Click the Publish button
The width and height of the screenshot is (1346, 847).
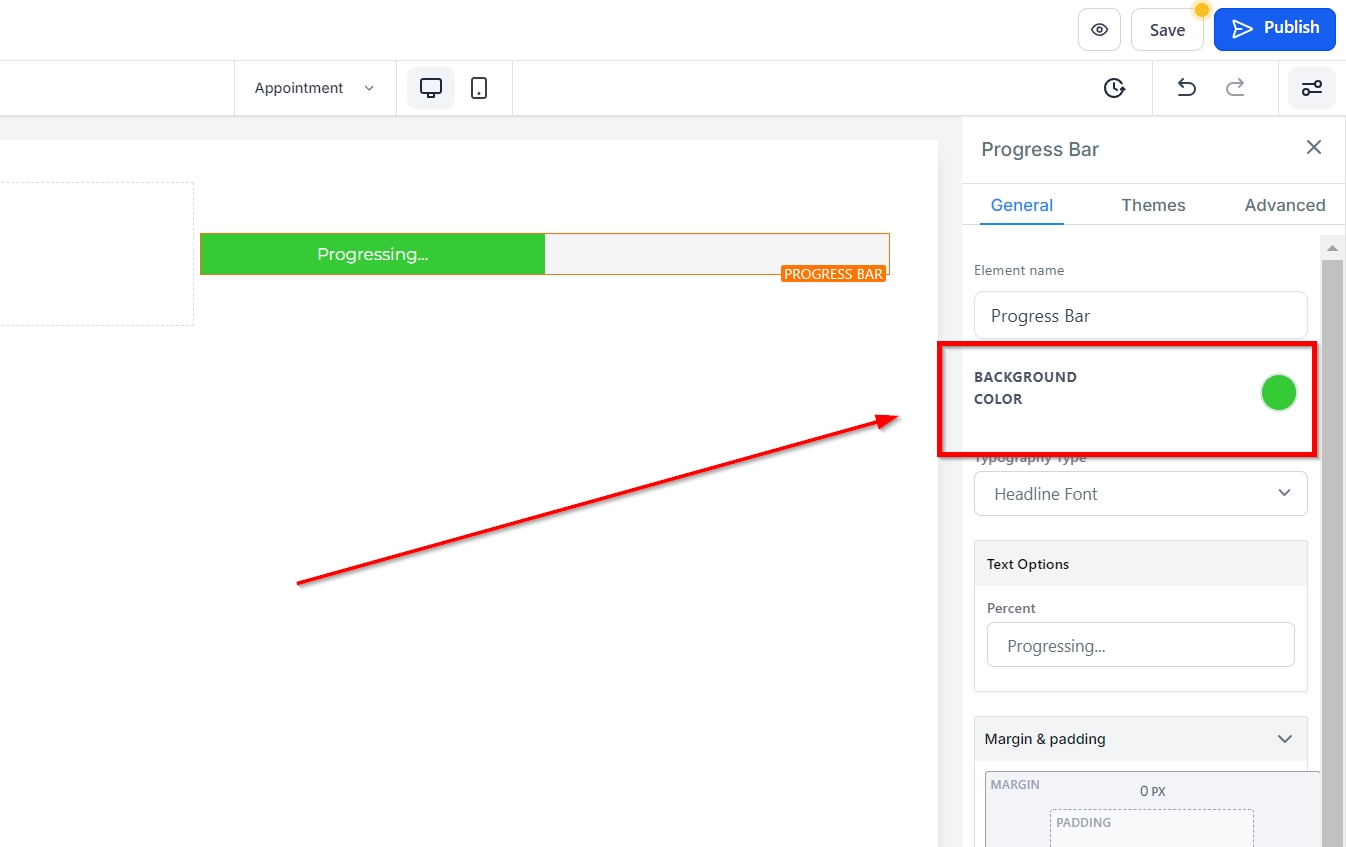[x=1274, y=29]
